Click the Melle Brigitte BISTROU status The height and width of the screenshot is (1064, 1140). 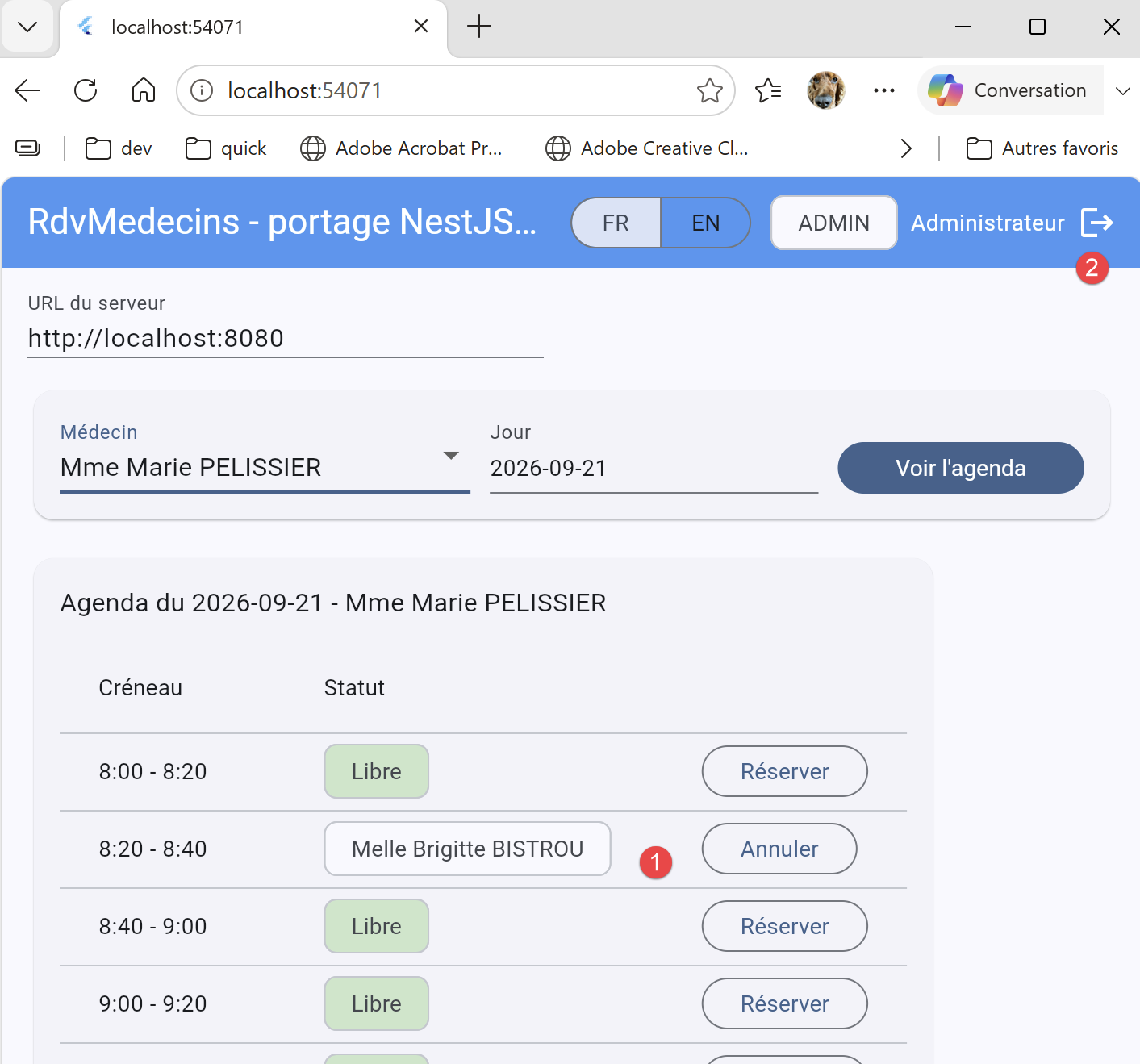(468, 849)
